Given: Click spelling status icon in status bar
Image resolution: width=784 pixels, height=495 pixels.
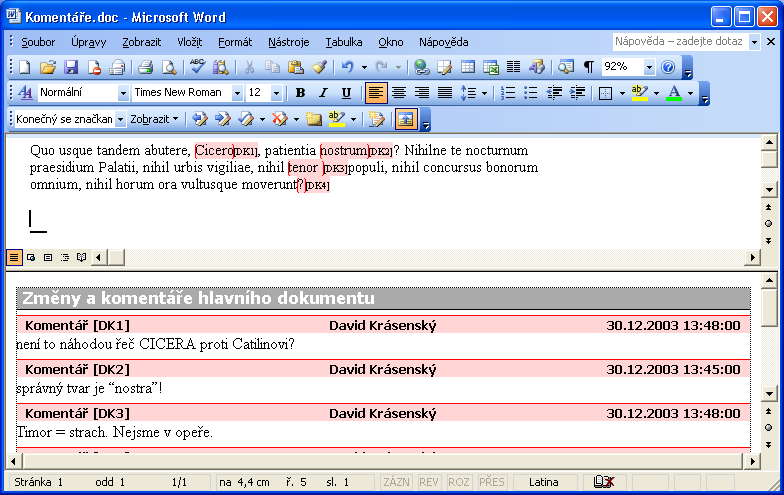Looking at the screenshot, I should pos(603,482).
